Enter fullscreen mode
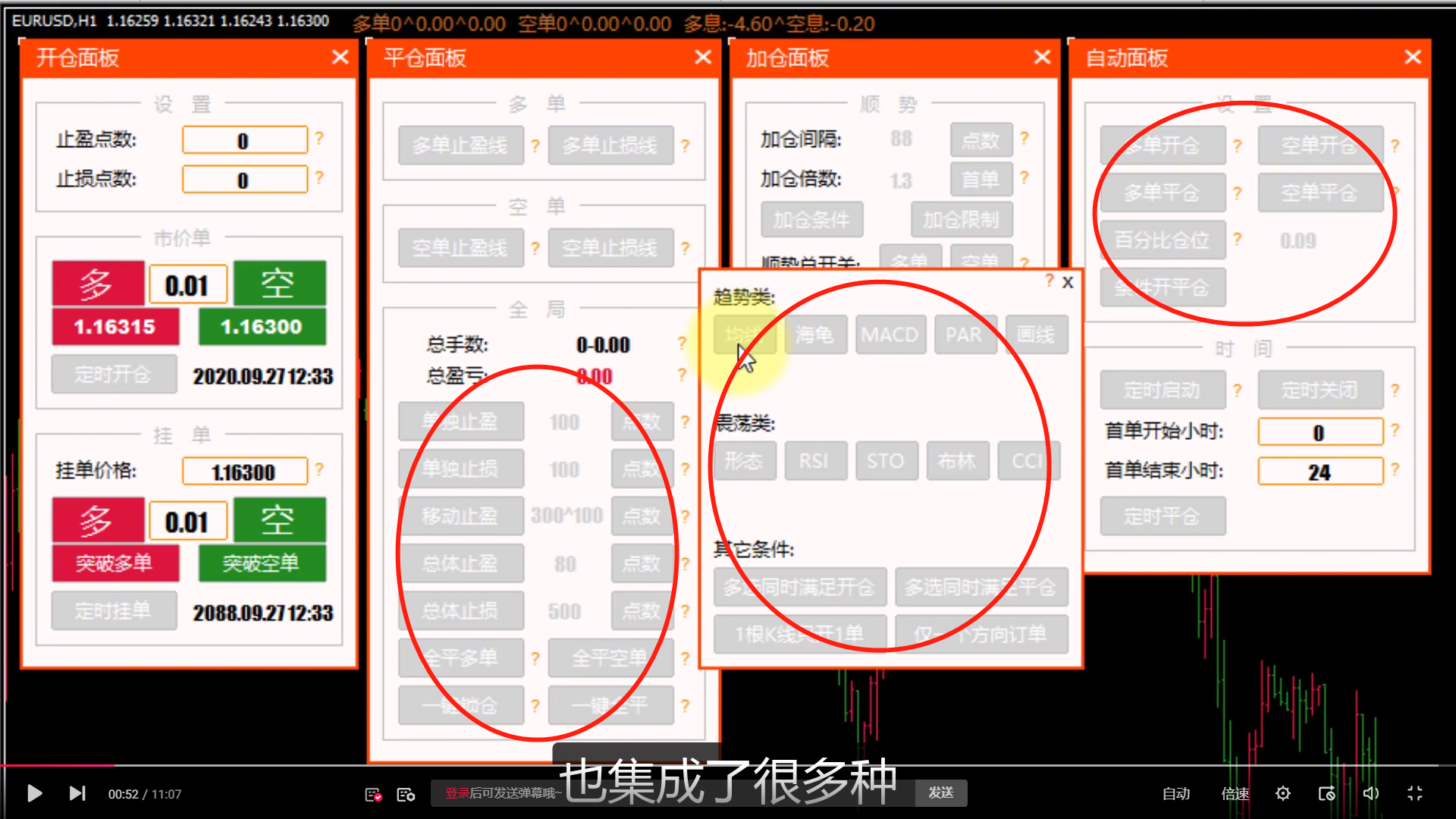 point(1414,793)
